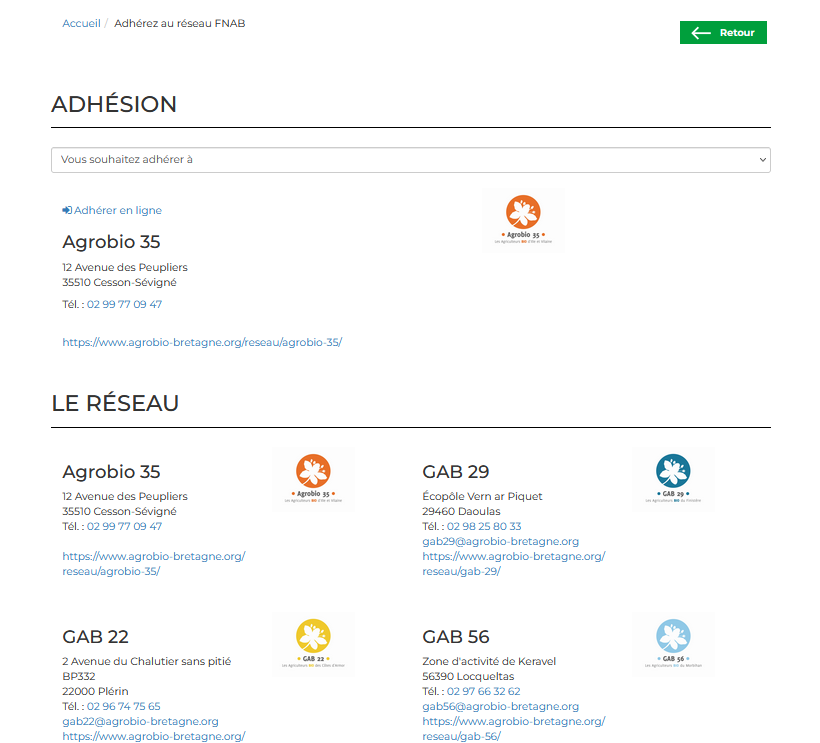Screen dimensions: 820x743
Task: Click the 'GAB 22' title
Action: 95,637
